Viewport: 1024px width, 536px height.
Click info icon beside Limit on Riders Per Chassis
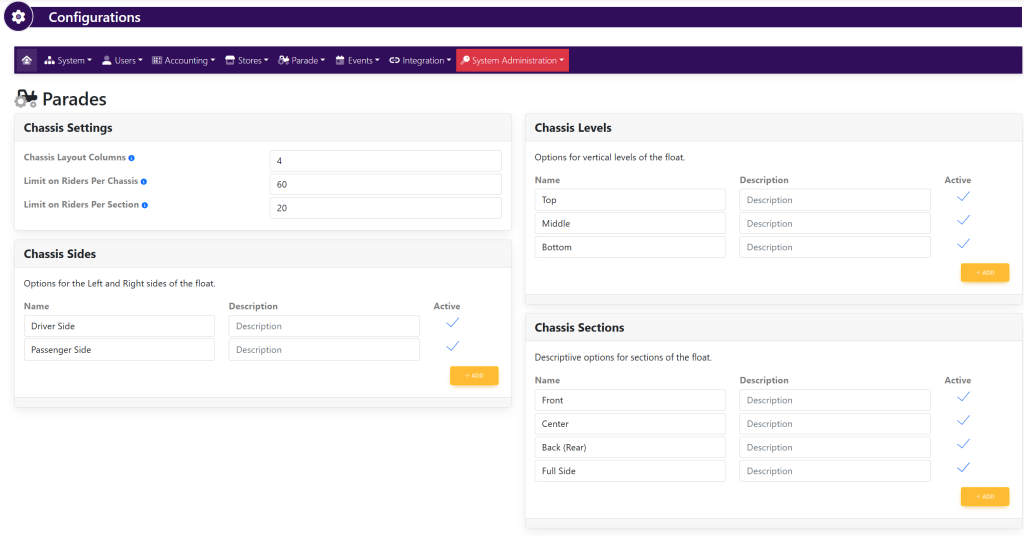click(144, 181)
